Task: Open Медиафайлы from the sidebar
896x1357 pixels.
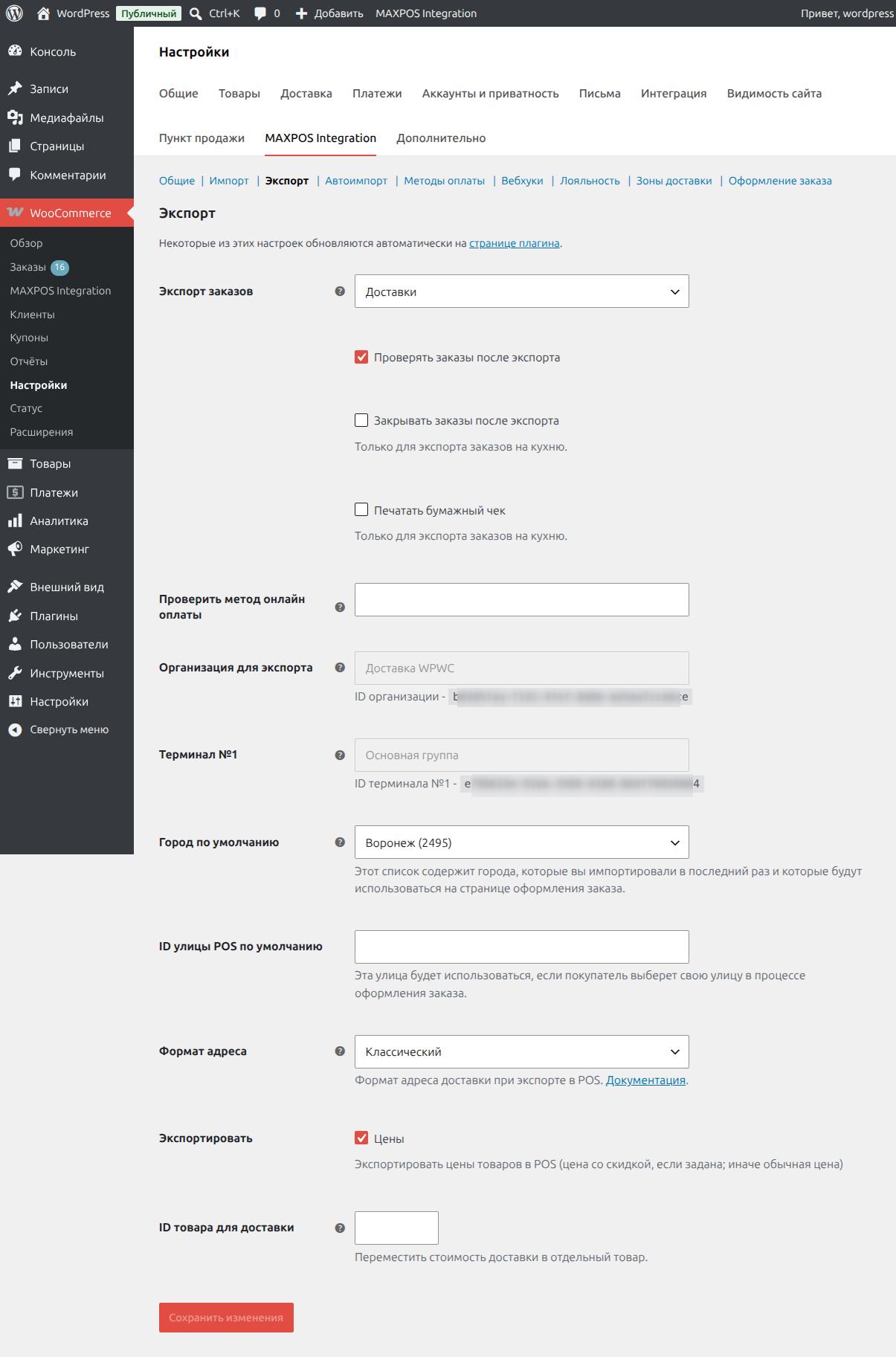Action: pyautogui.click(x=67, y=117)
